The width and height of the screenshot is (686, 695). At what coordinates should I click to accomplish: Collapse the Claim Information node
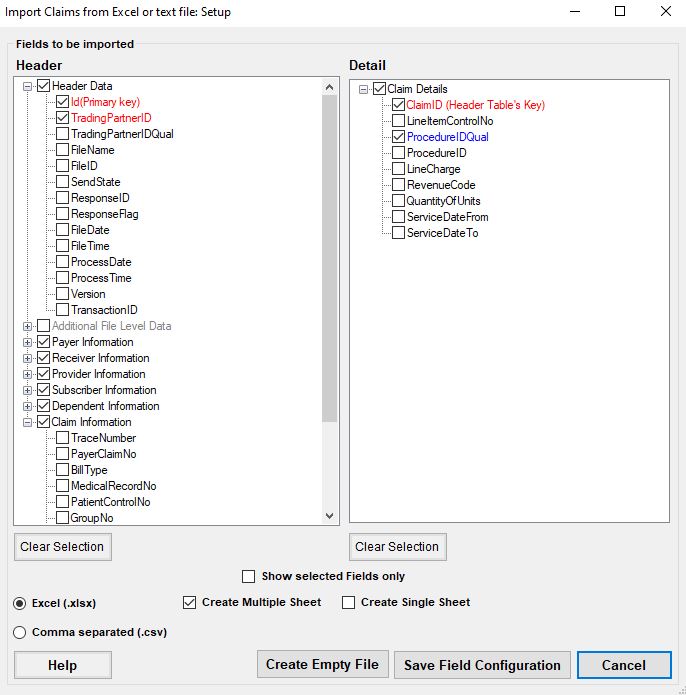pos(27,422)
